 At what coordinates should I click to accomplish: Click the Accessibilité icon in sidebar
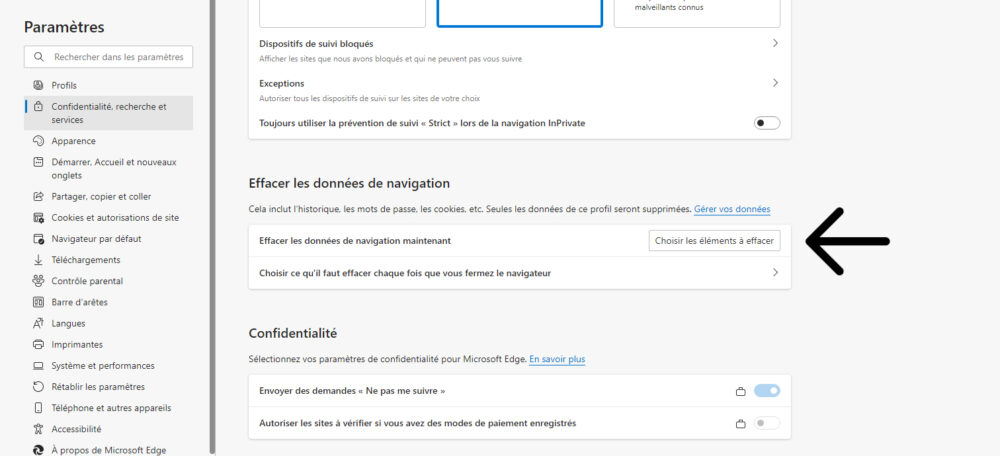coord(38,429)
